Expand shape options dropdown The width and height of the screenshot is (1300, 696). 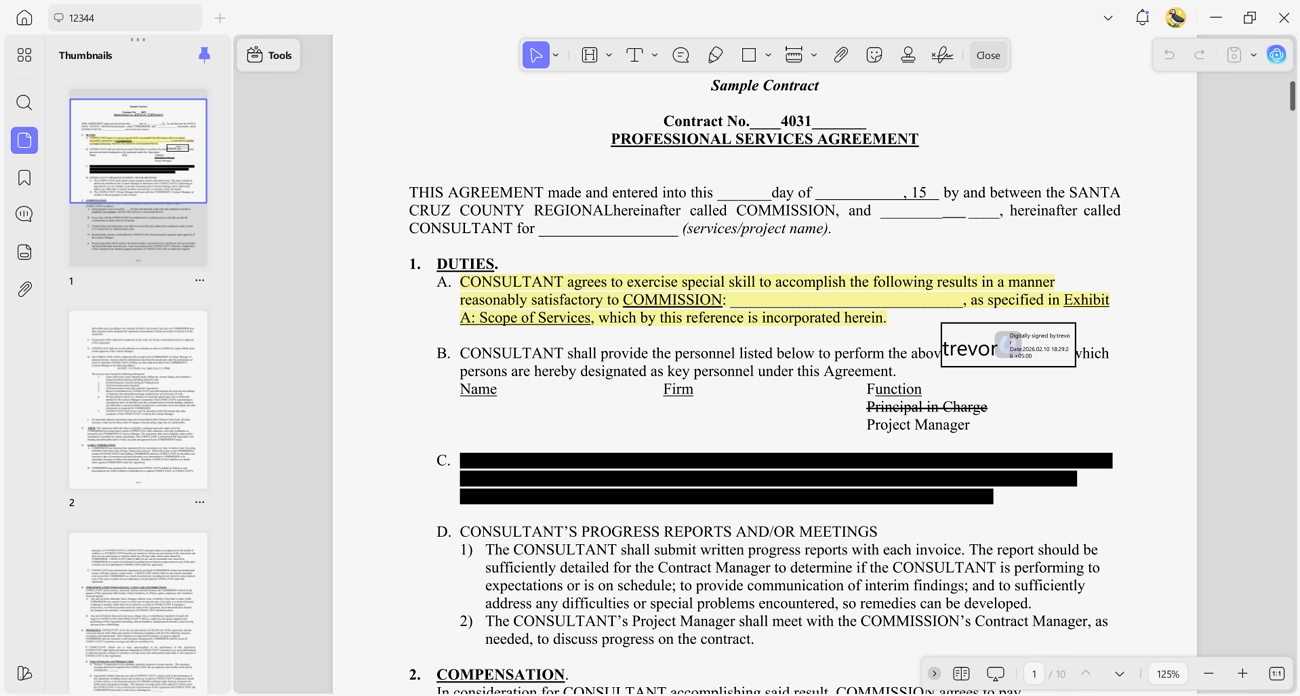pos(768,55)
